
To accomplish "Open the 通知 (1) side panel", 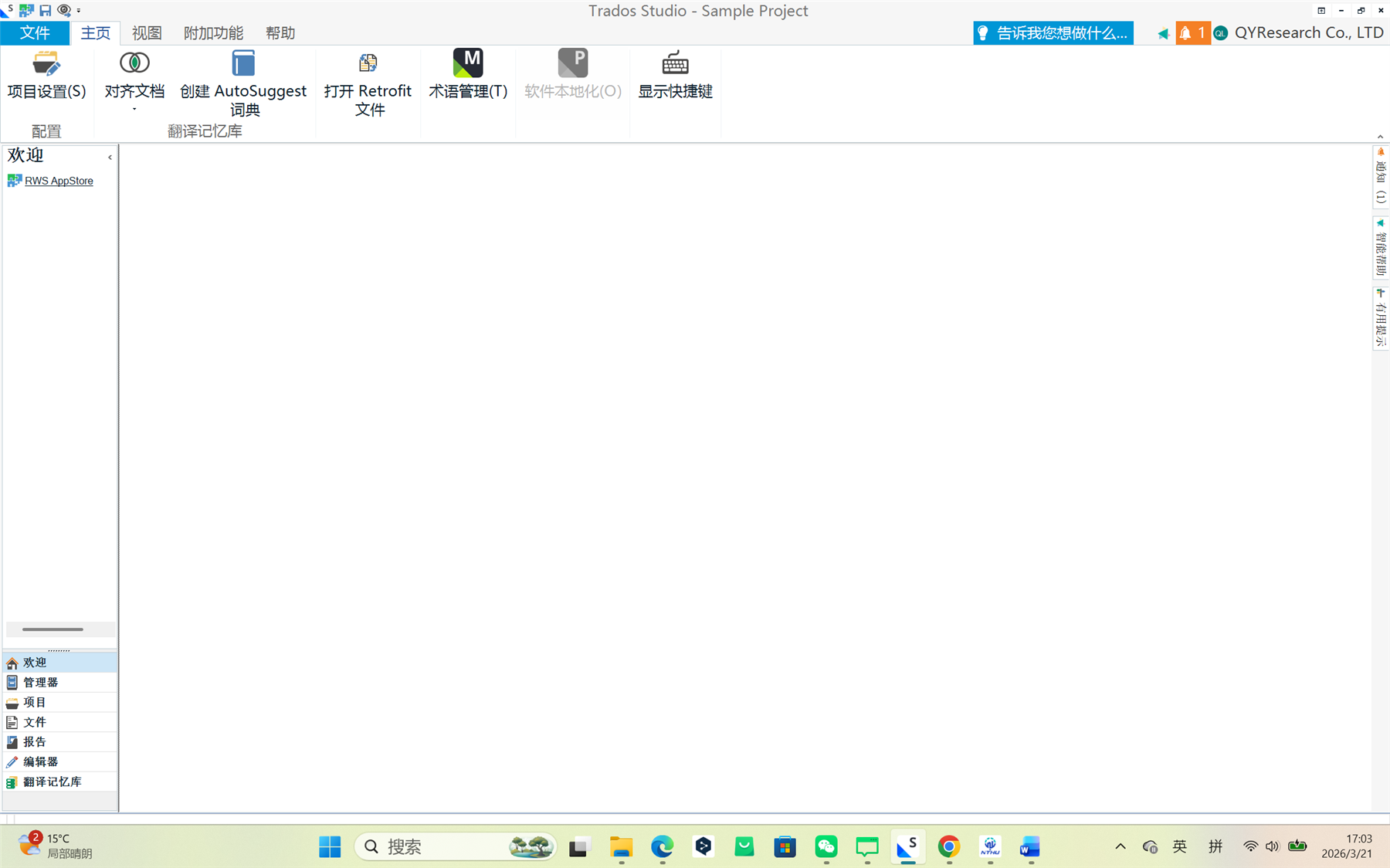I will (x=1380, y=176).
